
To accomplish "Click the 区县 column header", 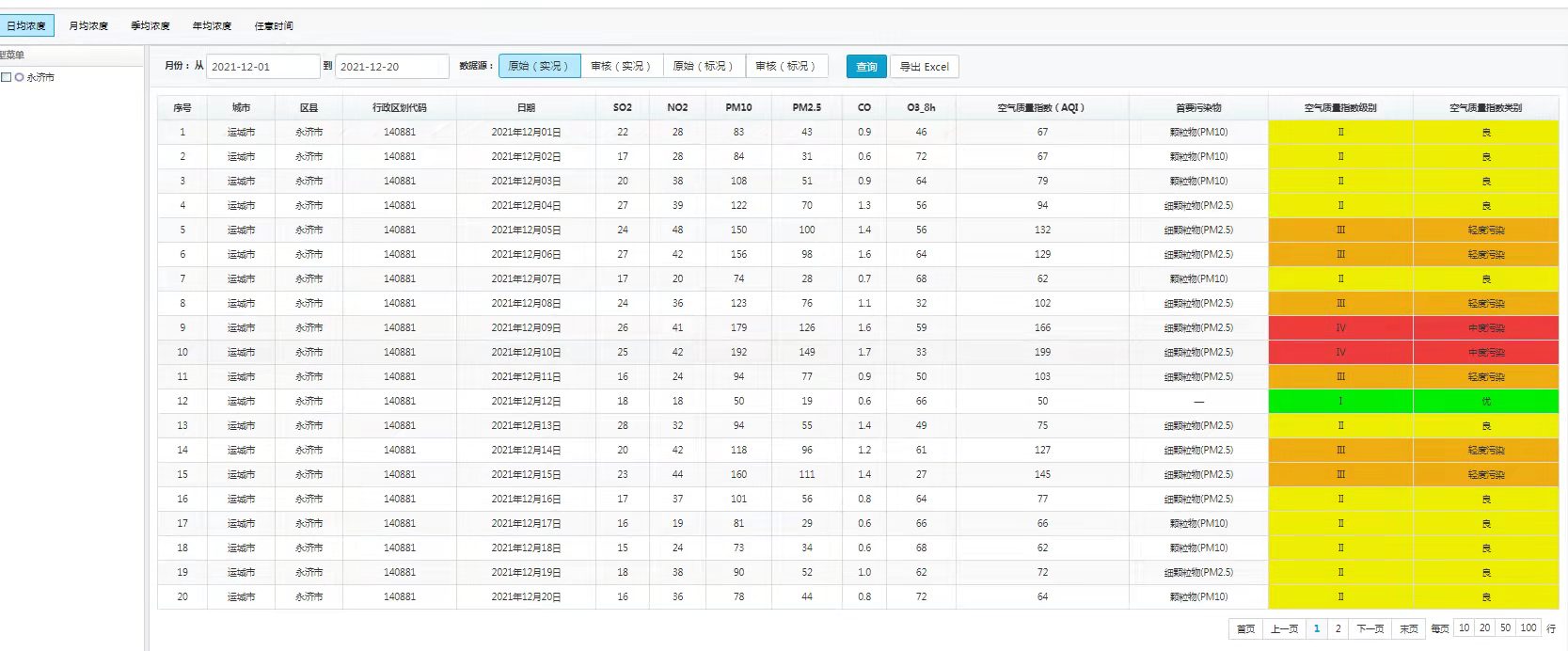I will tap(309, 107).
